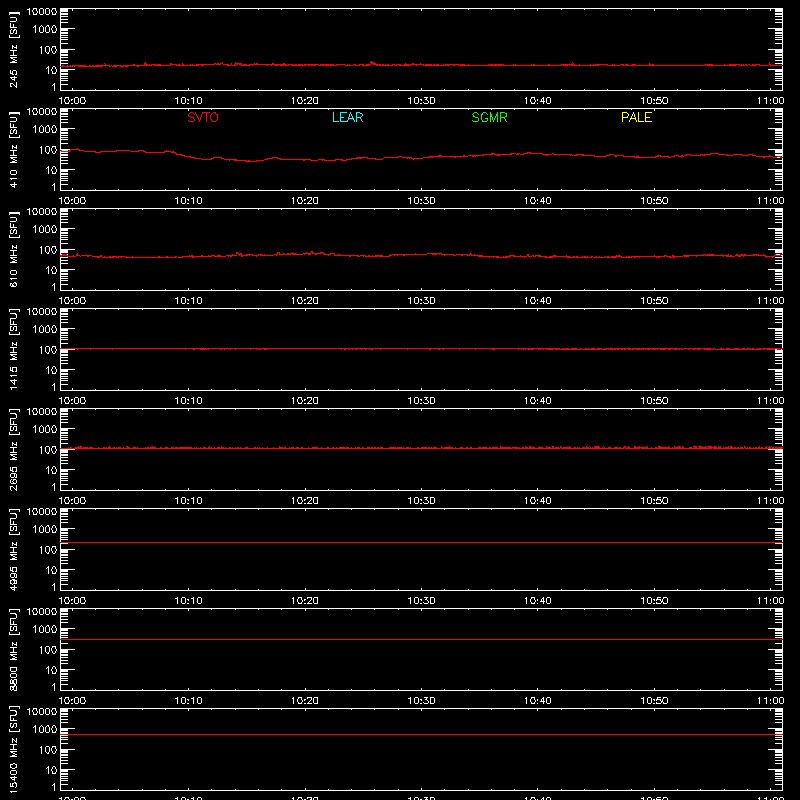Viewport: 800px width, 800px height.
Task: Click the 1000 tick label on 2695 MHz axis
Action: coord(45,430)
